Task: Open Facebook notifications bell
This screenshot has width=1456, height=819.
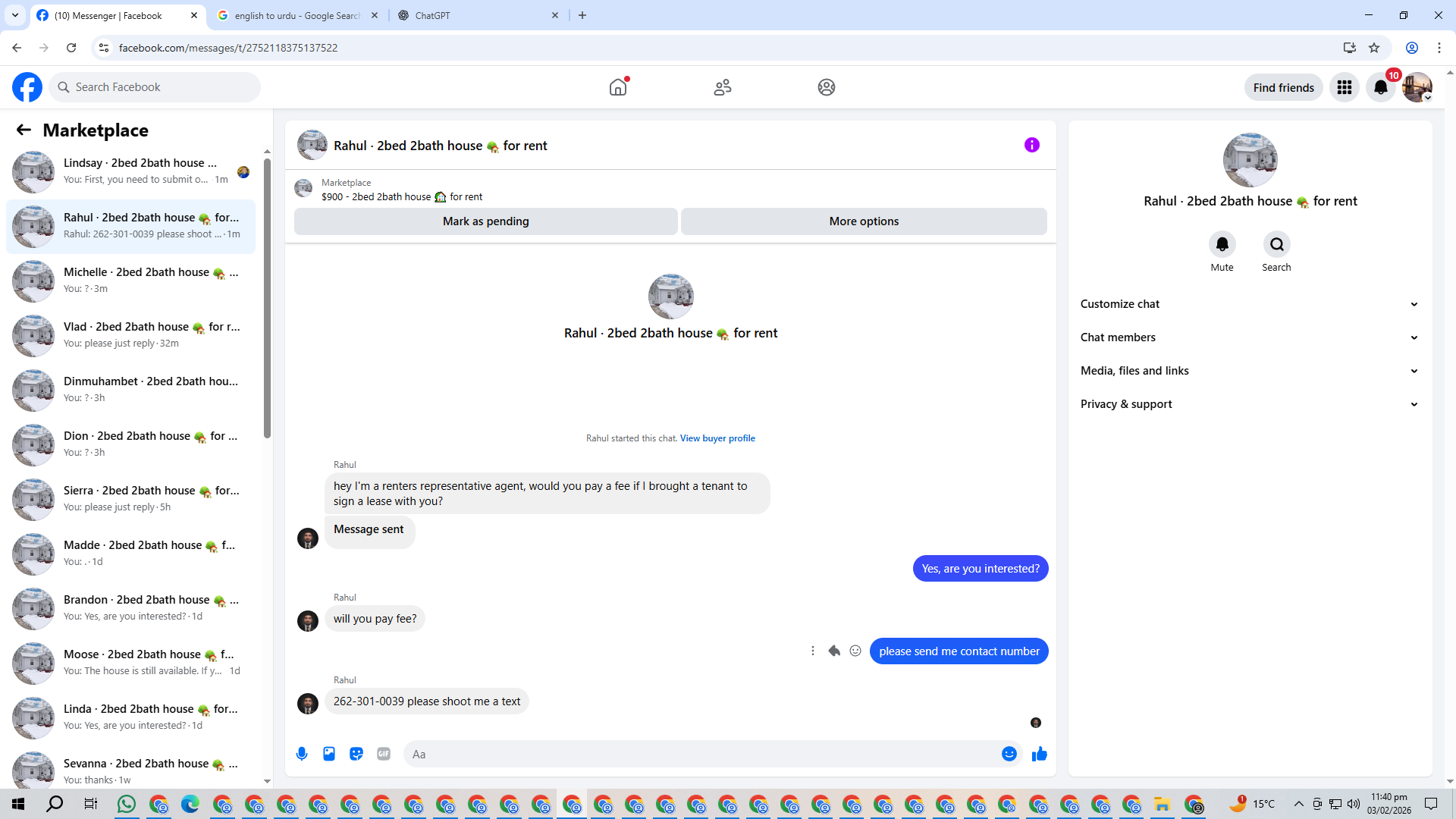Action: pyautogui.click(x=1380, y=87)
